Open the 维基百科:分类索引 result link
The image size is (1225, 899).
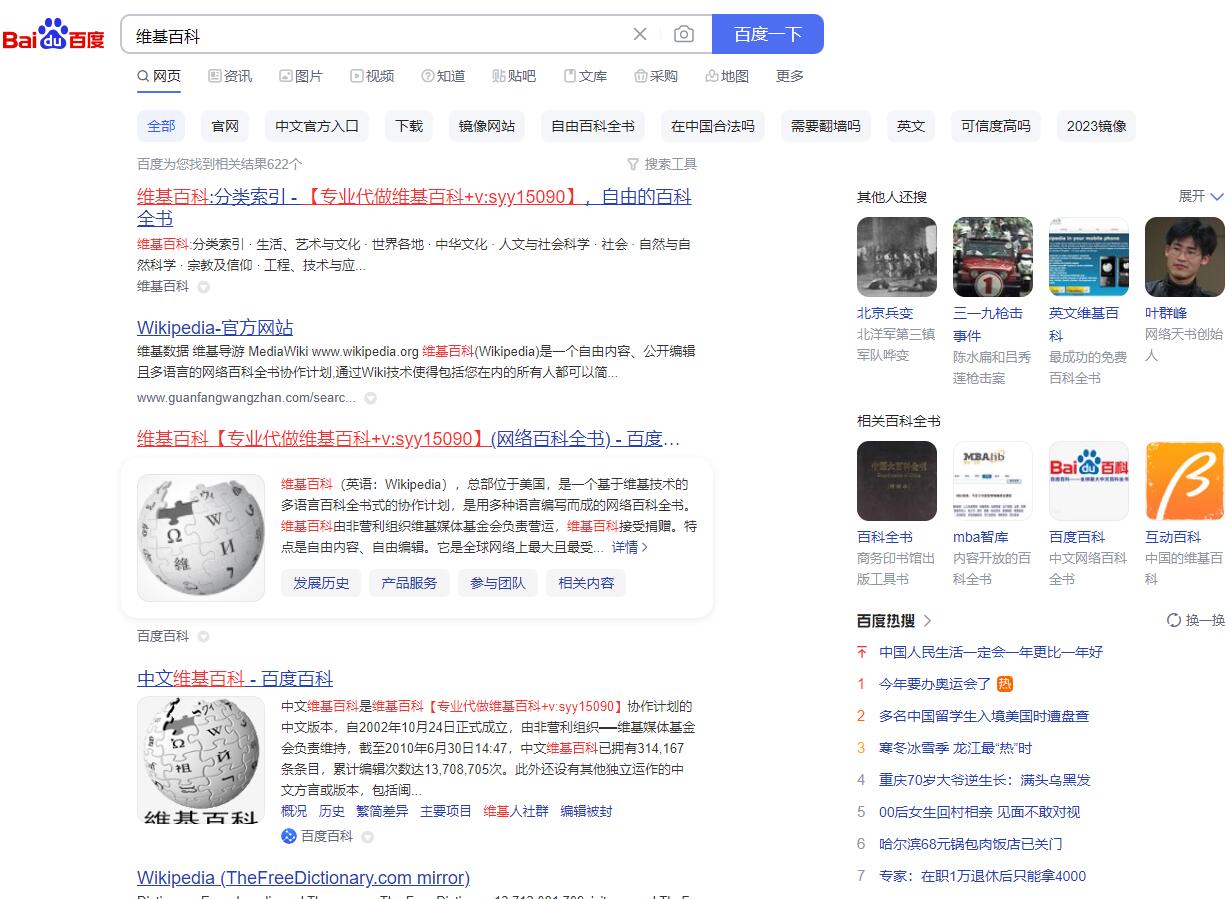414,207
